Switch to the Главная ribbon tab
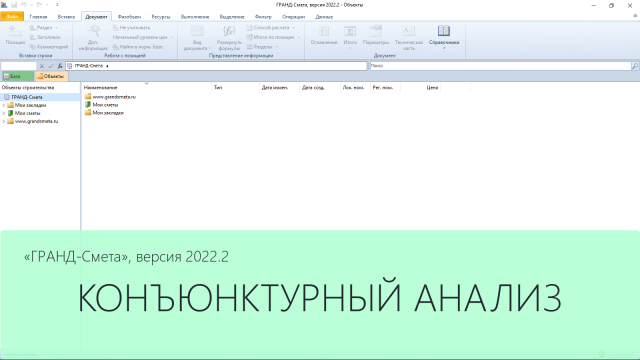Screen dimensions: 640x360 [x=38, y=17]
